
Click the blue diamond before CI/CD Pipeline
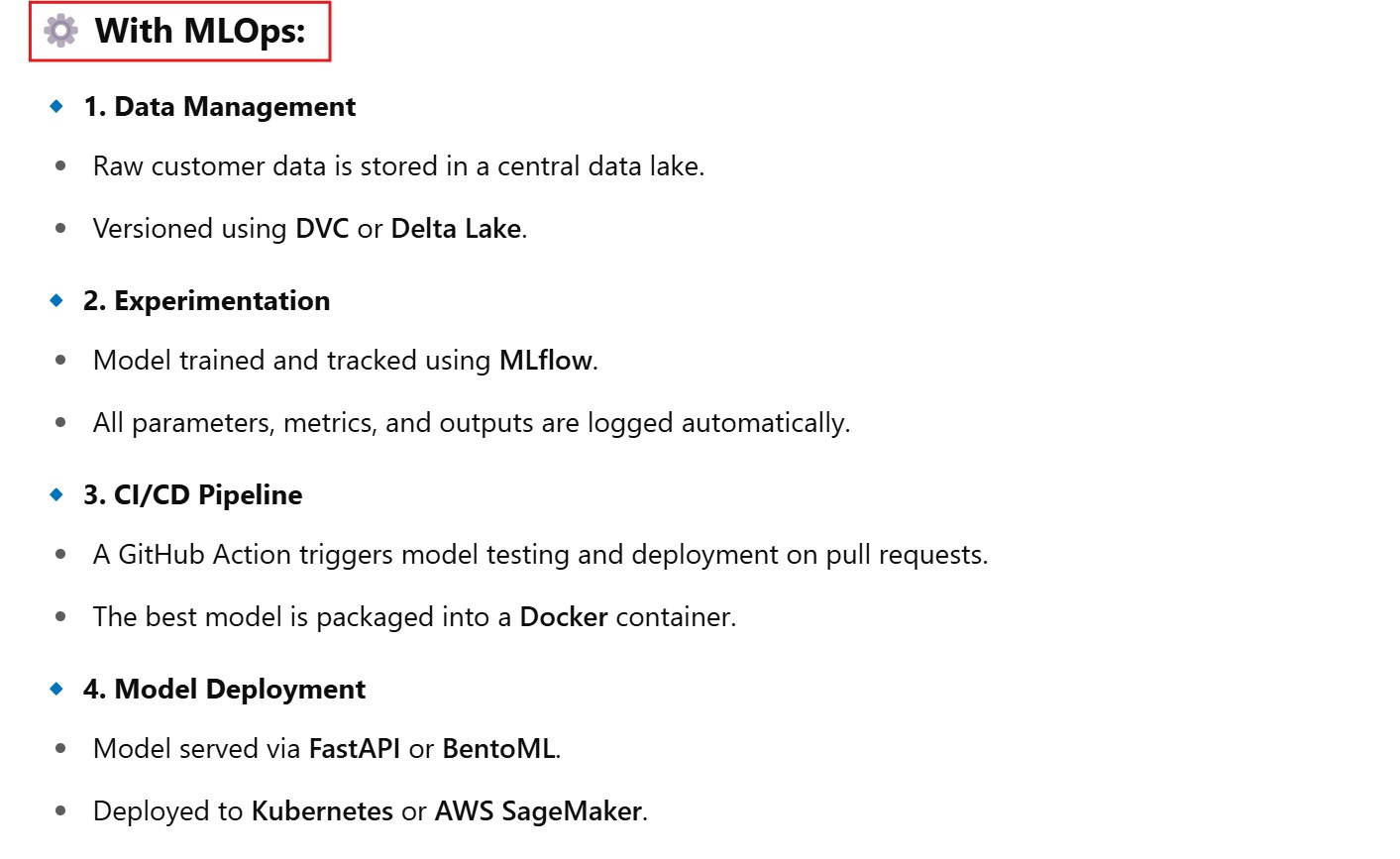coord(56,494)
